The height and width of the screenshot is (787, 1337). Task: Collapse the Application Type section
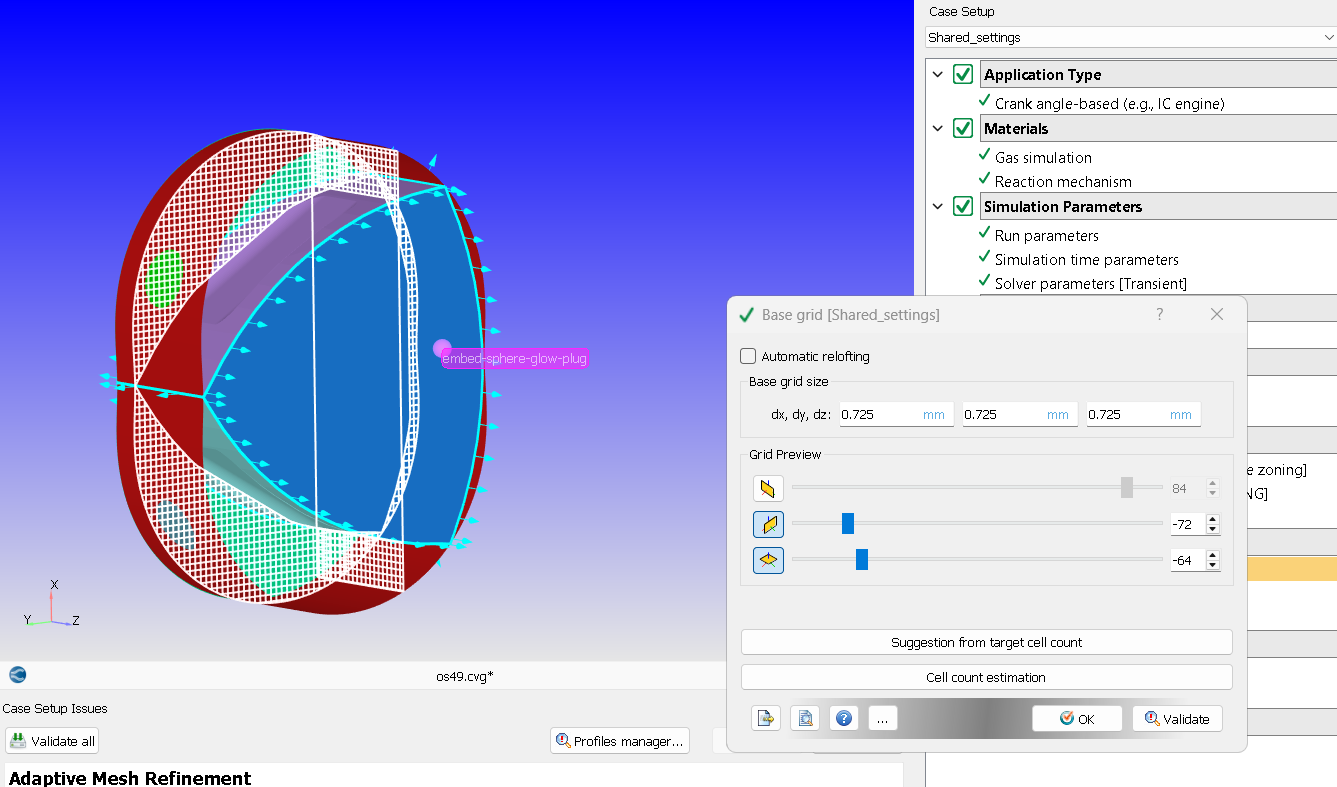[937, 74]
